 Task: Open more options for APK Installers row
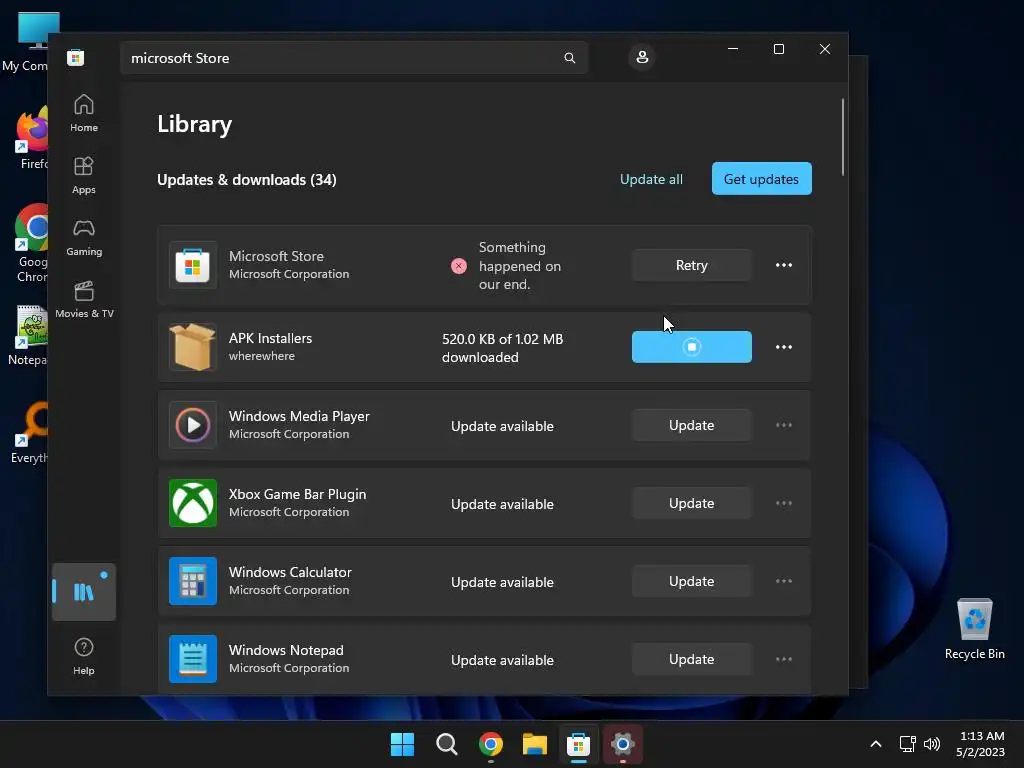(784, 347)
